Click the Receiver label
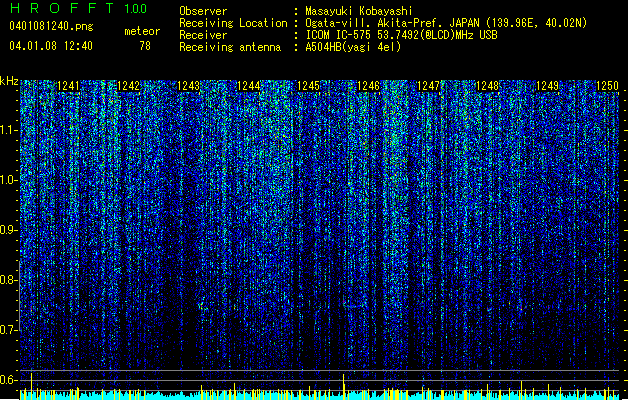This screenshot has height=400, width=629. point(203,35)
